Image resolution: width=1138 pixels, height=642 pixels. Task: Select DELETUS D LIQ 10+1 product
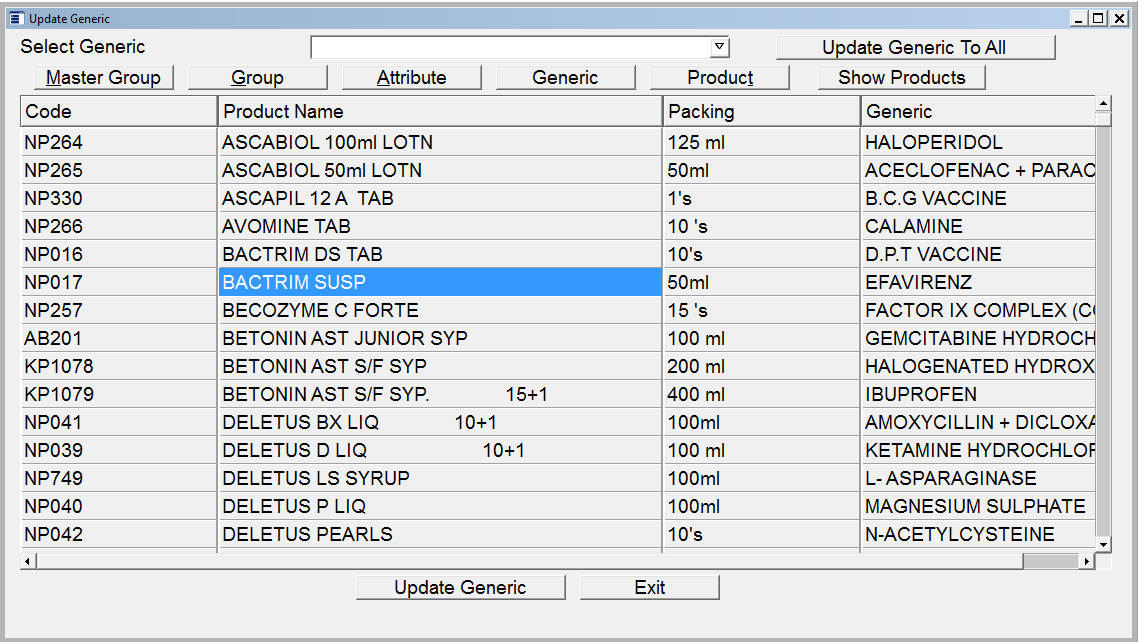click(x=440, y=450)
